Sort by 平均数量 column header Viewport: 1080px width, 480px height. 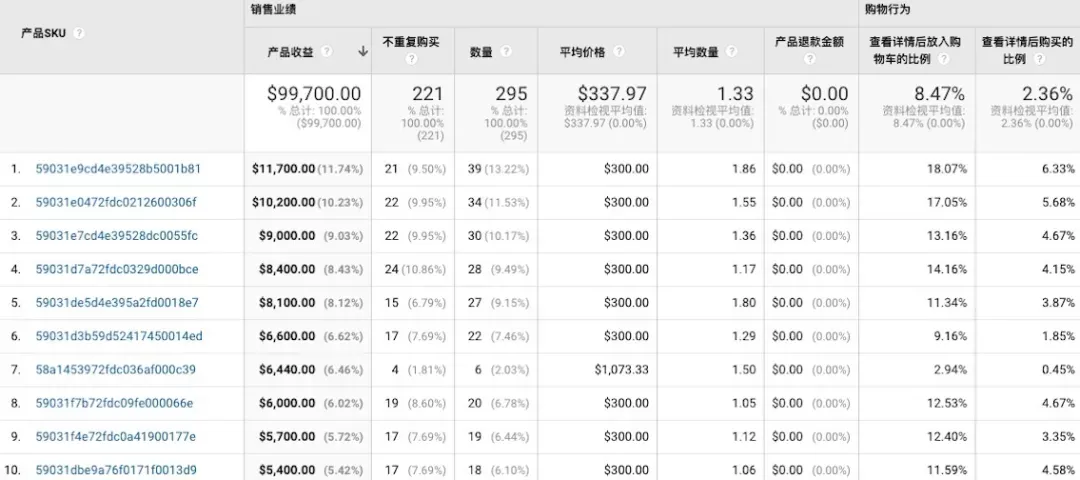pos(696,52)
